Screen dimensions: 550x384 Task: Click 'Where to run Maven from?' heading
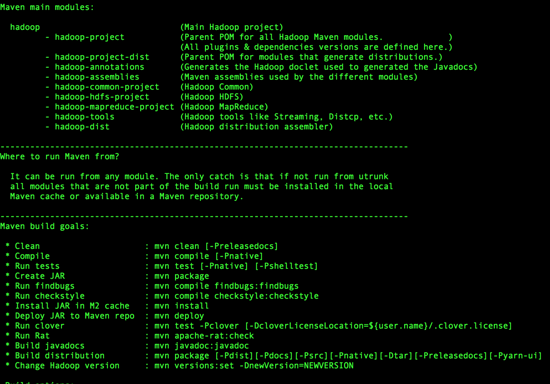tap(60, 156)
